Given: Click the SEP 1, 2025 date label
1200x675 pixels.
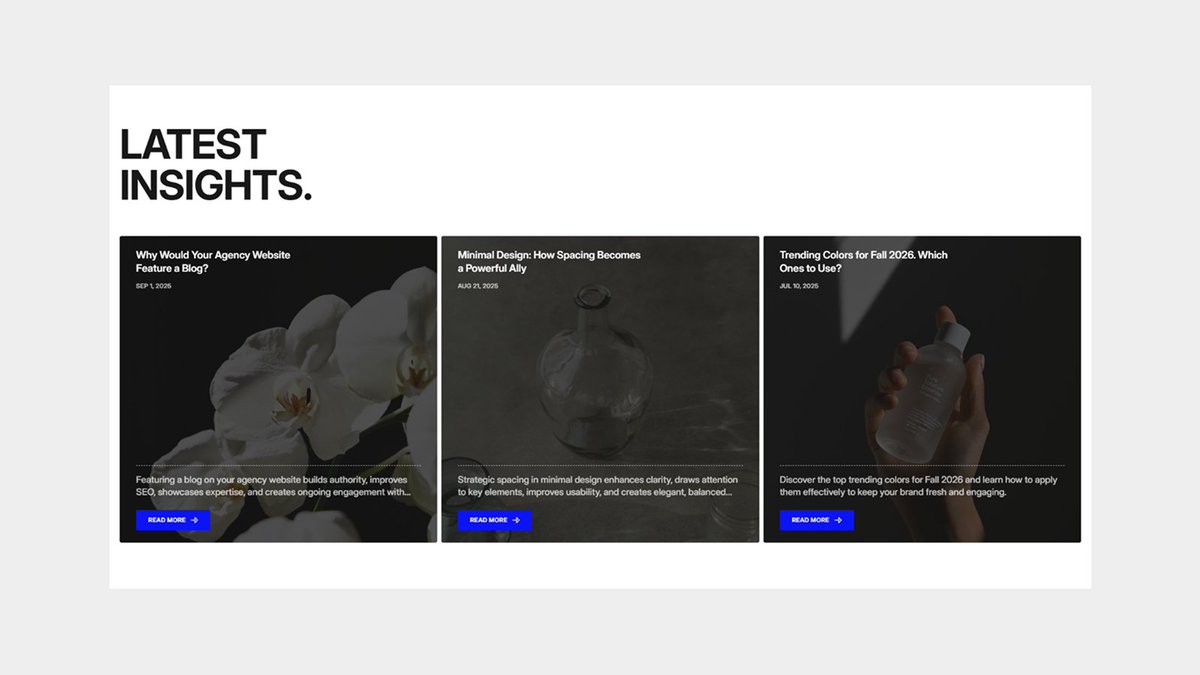Looking at the screenshot, I should (154, 286).
